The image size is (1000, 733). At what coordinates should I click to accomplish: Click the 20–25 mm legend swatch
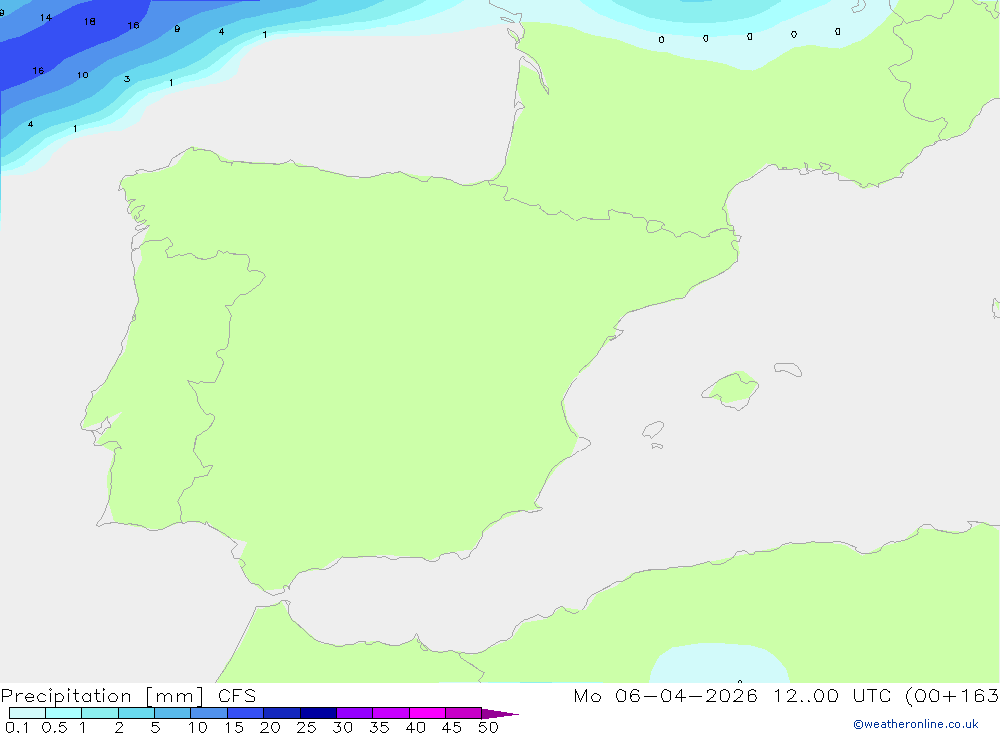click(281, 713)
